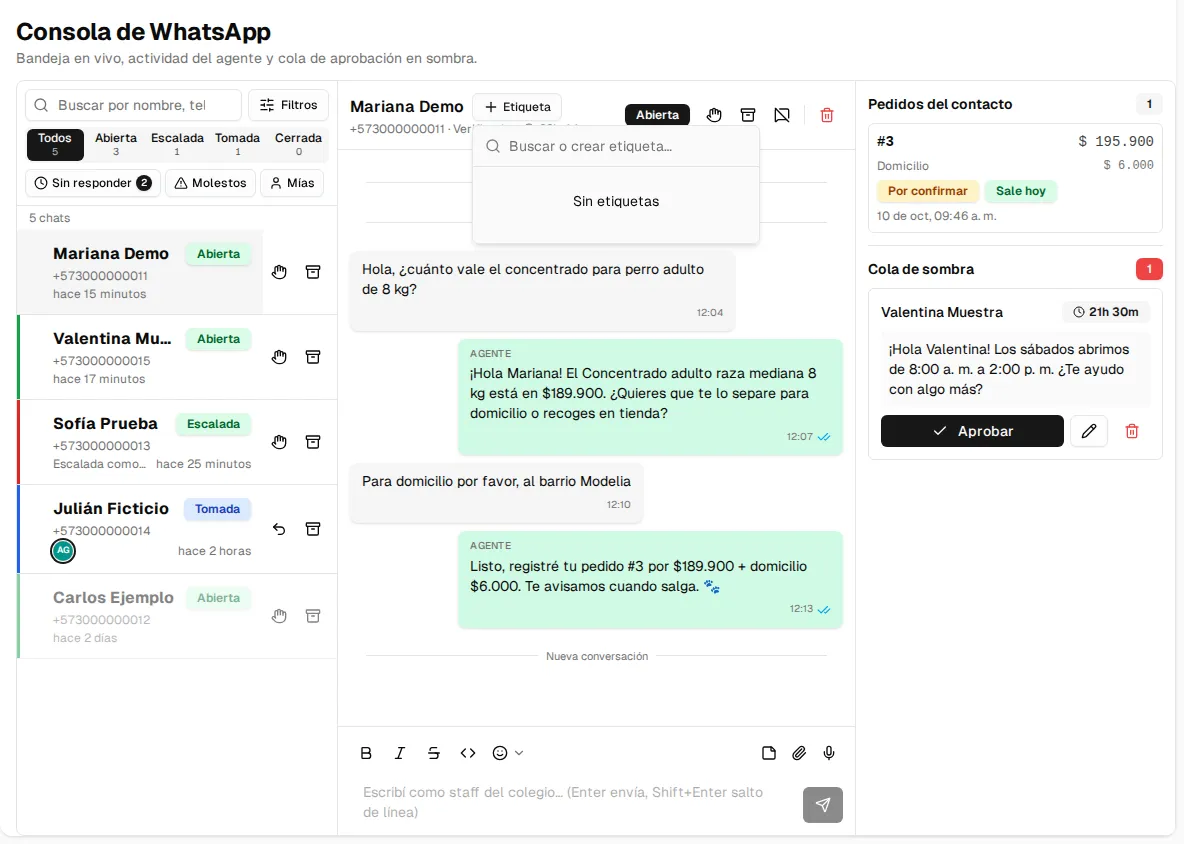
Task: Apply italic formatting in composer
Action: coord(400,753)
